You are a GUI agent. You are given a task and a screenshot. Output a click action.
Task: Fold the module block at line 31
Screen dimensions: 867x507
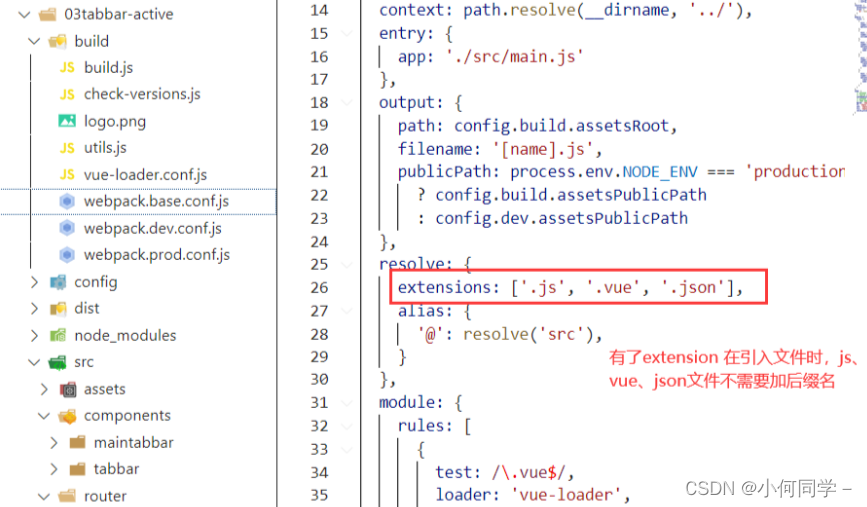[x=347, y=403]
